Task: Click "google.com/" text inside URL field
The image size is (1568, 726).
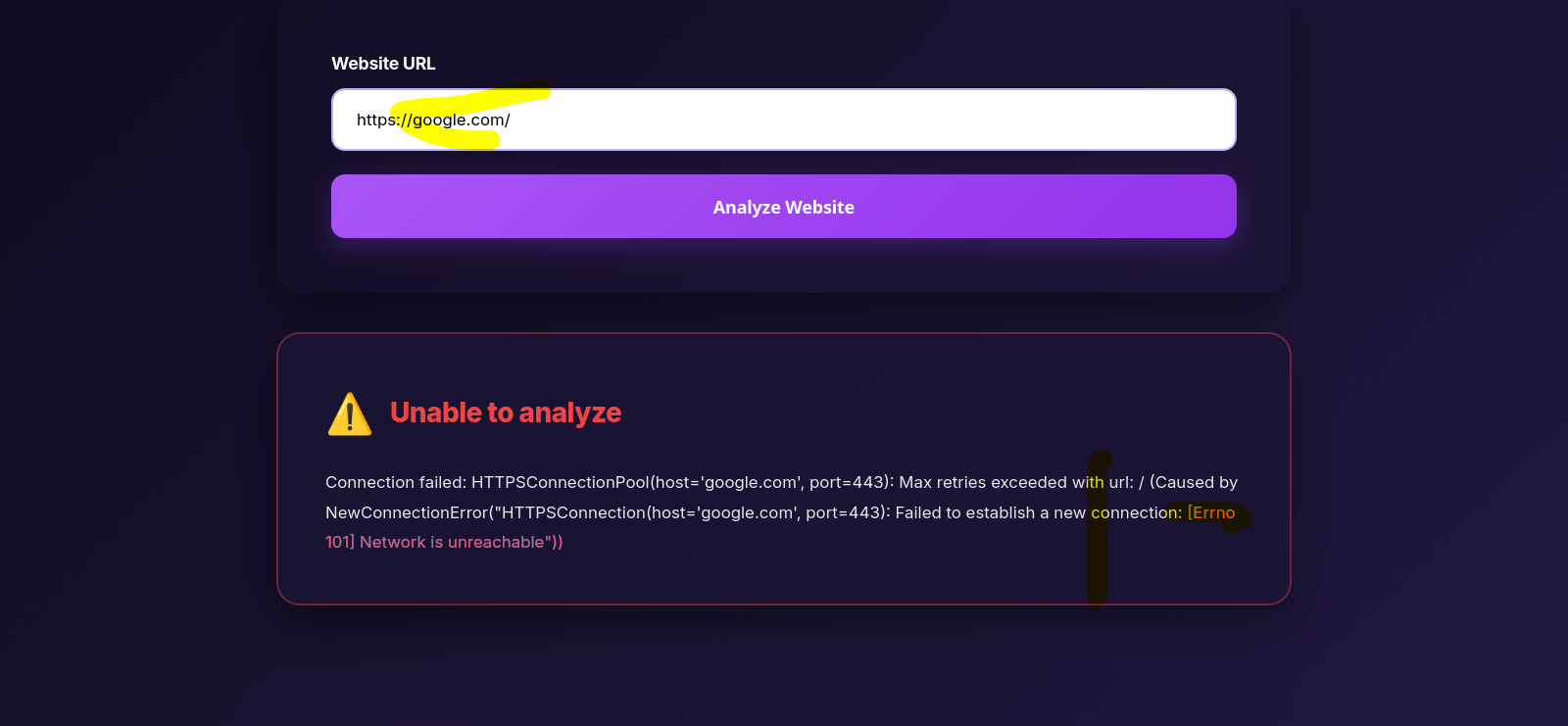Action: click(x=461, y=120)
